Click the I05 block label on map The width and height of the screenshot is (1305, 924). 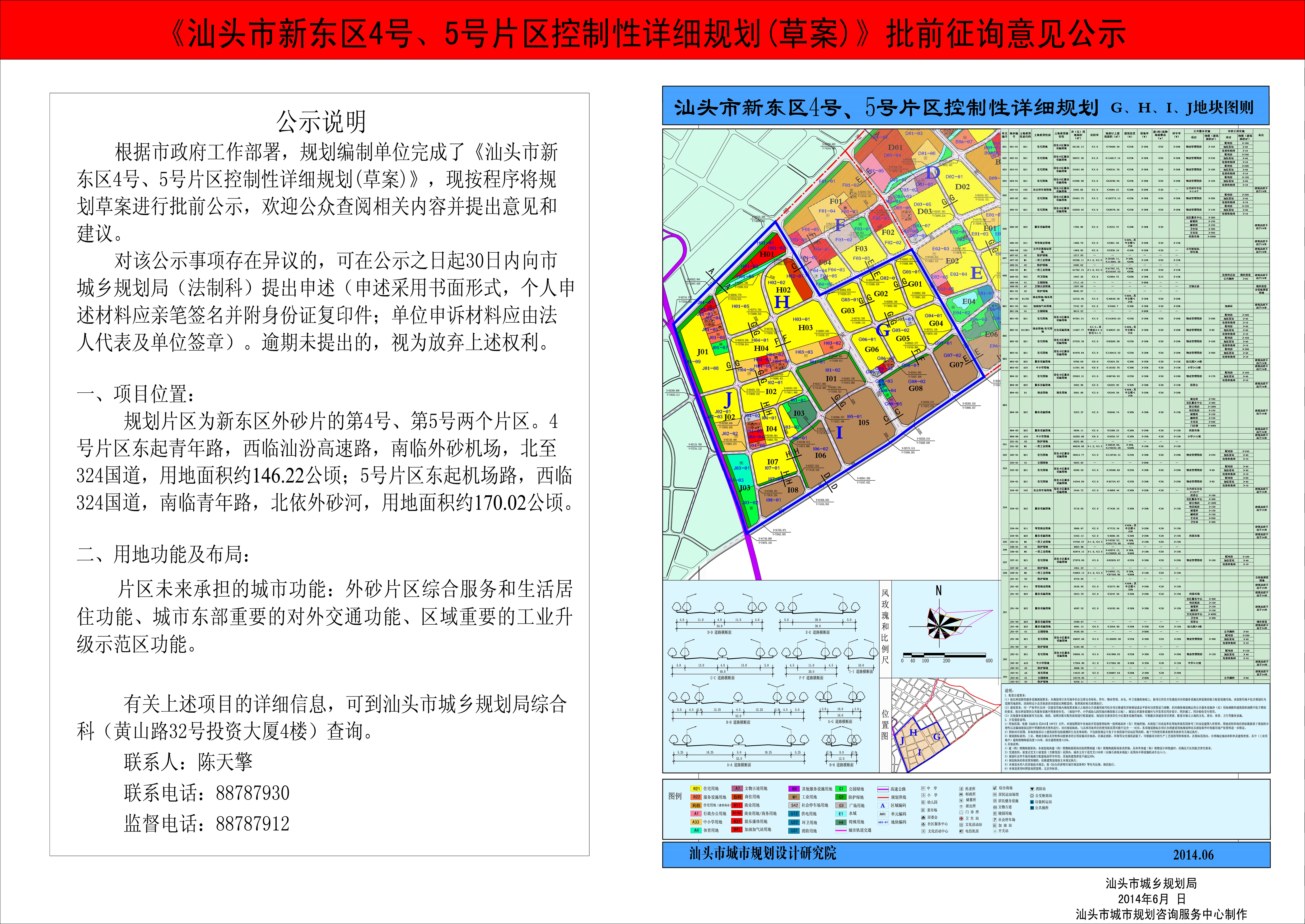tap(863, 422)
